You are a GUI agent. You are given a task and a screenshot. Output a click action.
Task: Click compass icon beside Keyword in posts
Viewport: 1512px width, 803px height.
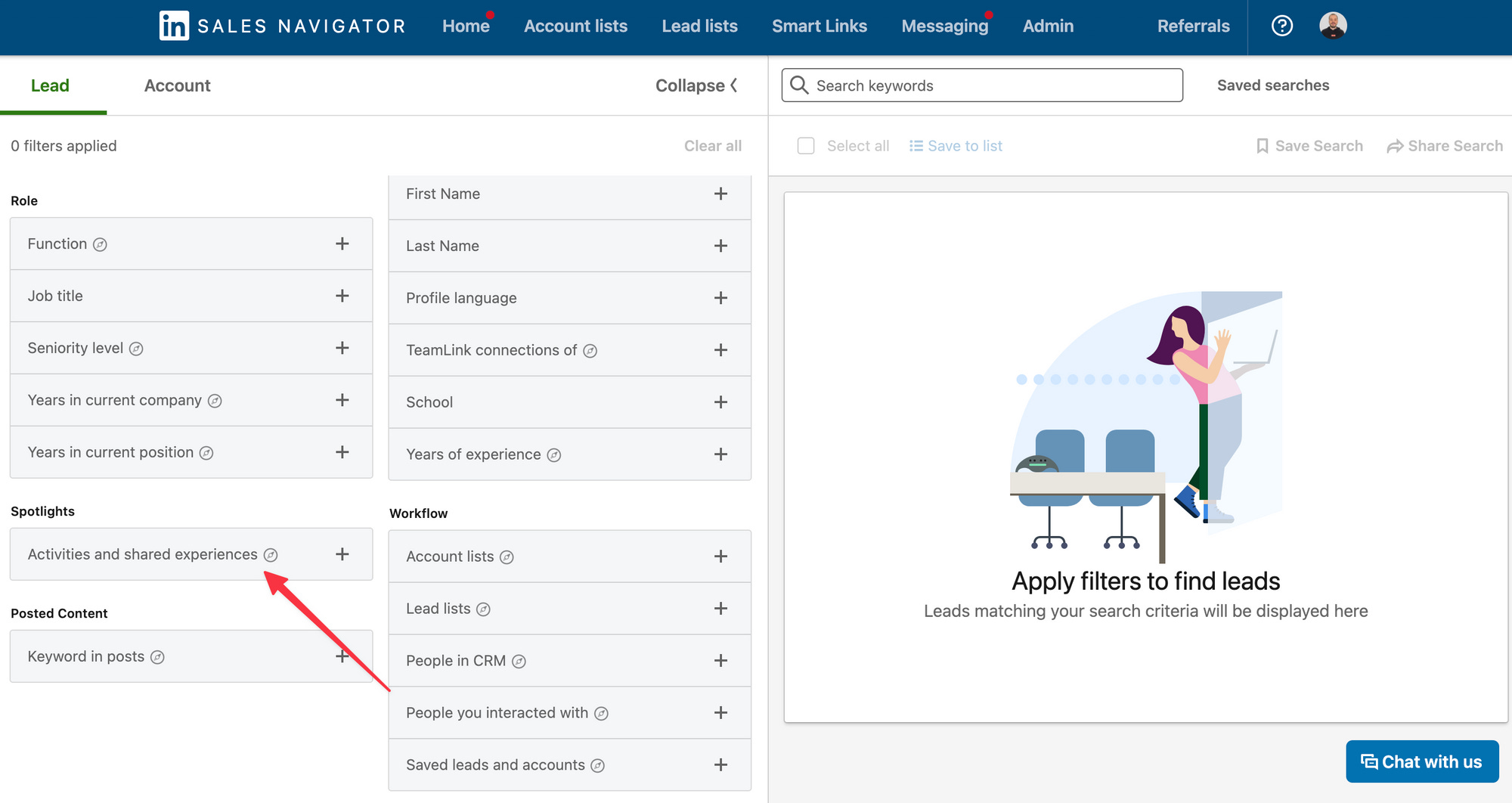click(x=157, y=657)
